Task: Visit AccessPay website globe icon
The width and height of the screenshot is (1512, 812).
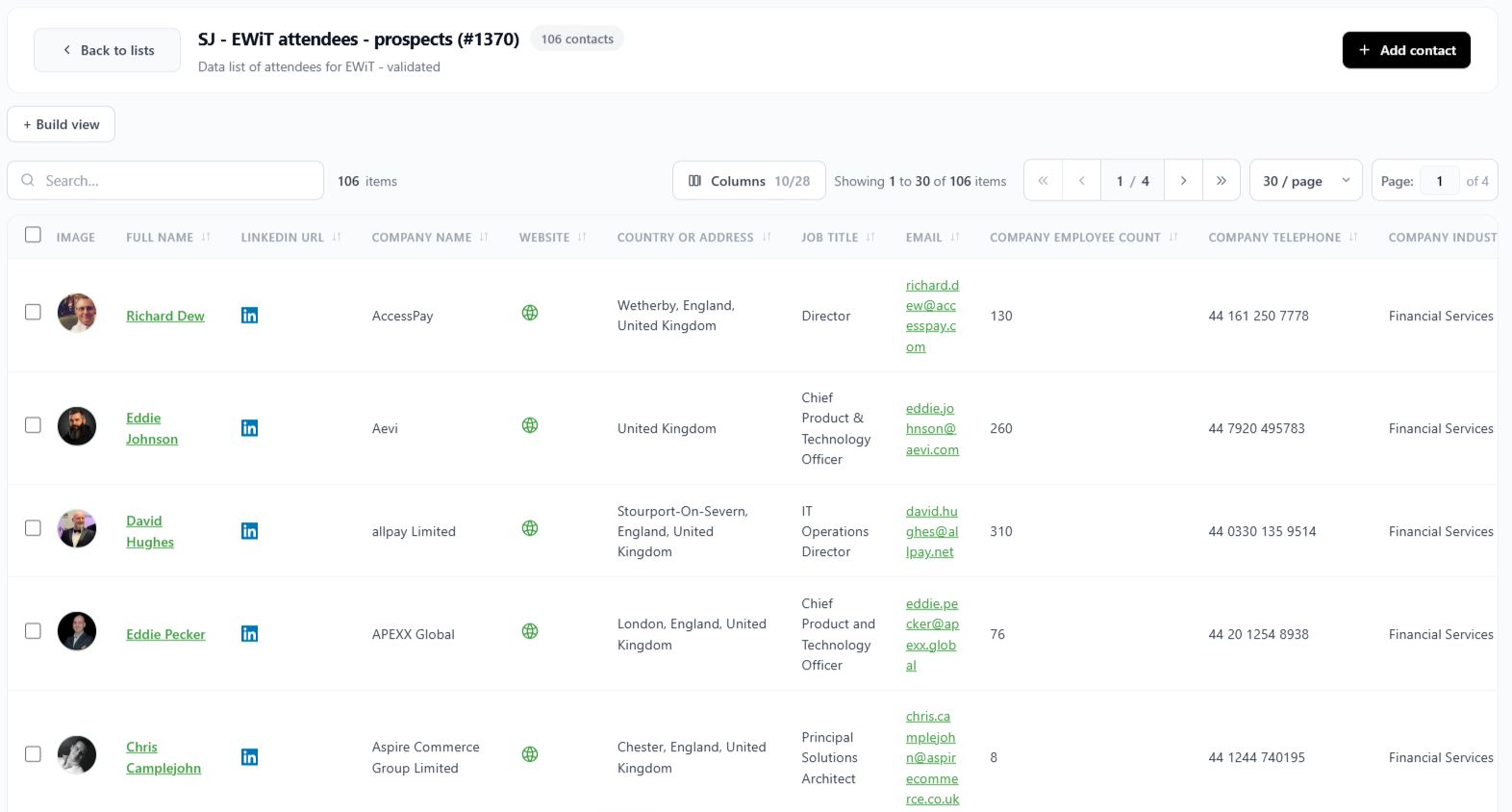Action: [x=530, y=313]
